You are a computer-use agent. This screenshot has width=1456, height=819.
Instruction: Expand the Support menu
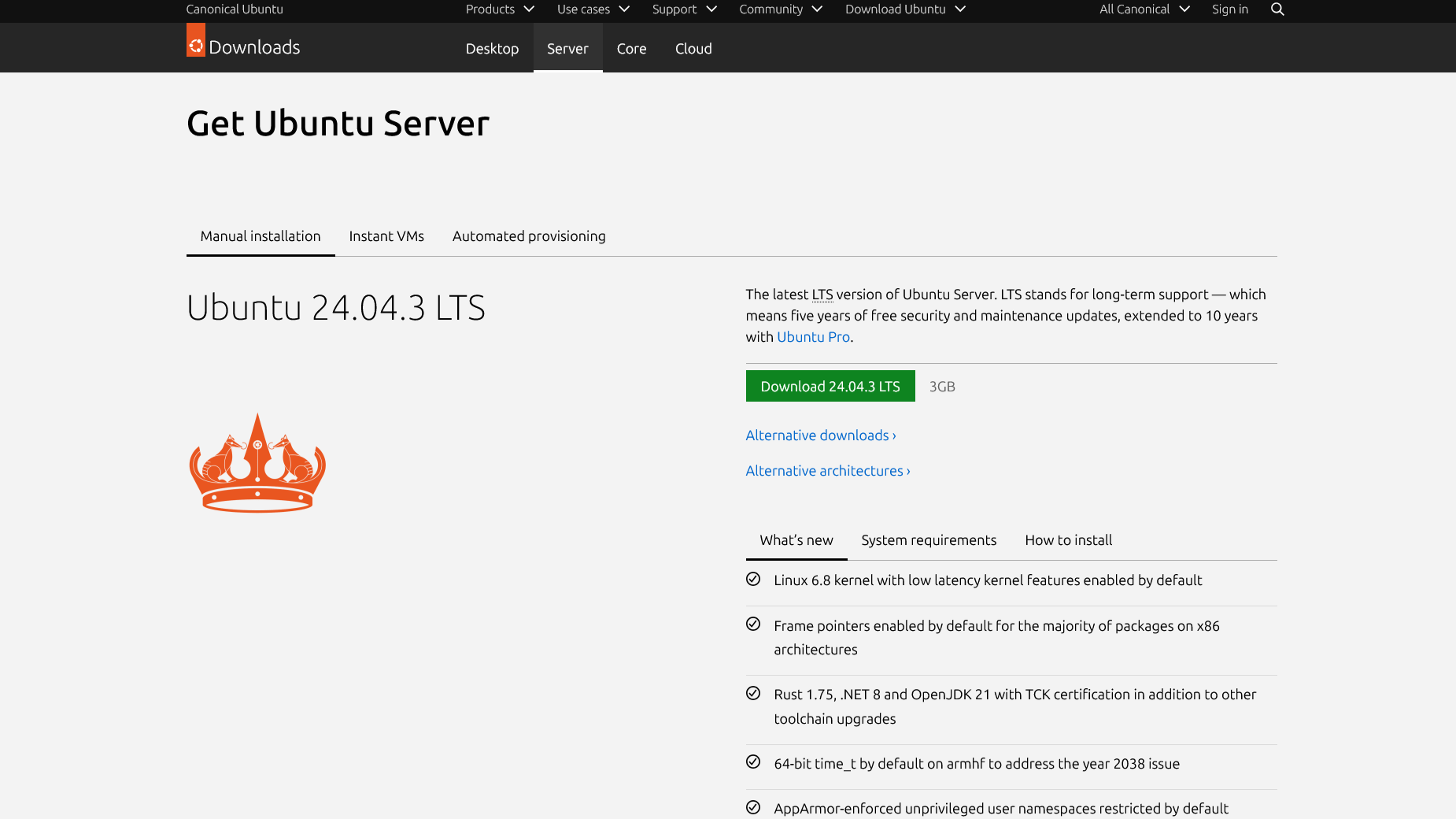(x=684, y=9)
